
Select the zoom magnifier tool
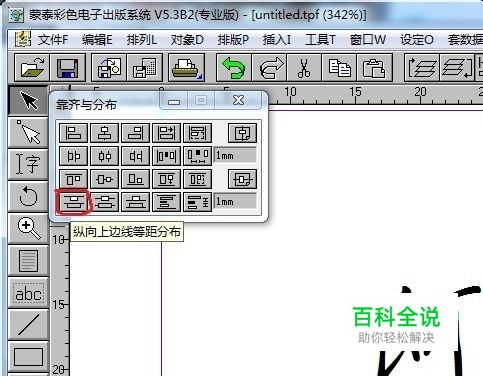pos(28,228)
